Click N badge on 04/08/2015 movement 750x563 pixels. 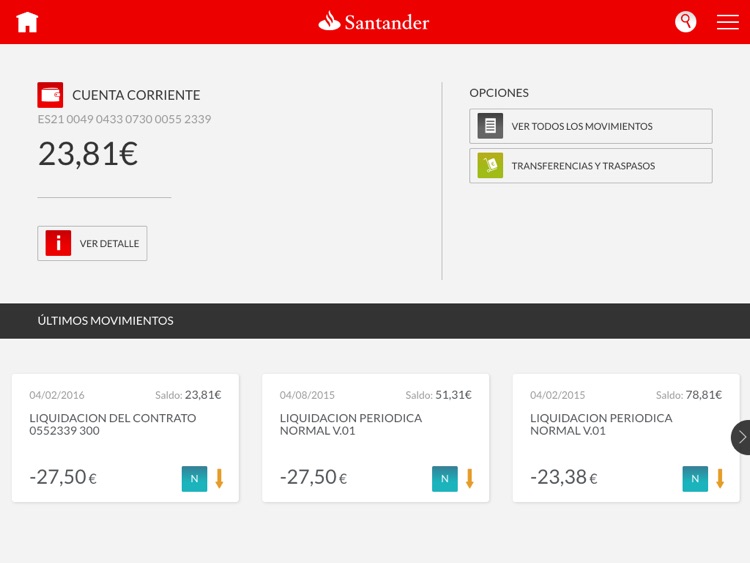[x=445, y=479]
